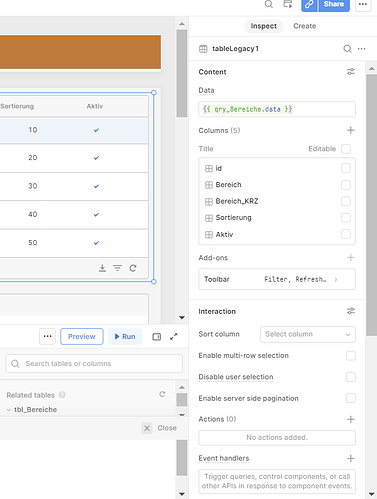Enable editable for the Bereich column
The image size is (377, 499).
click(x=346, y=185)
